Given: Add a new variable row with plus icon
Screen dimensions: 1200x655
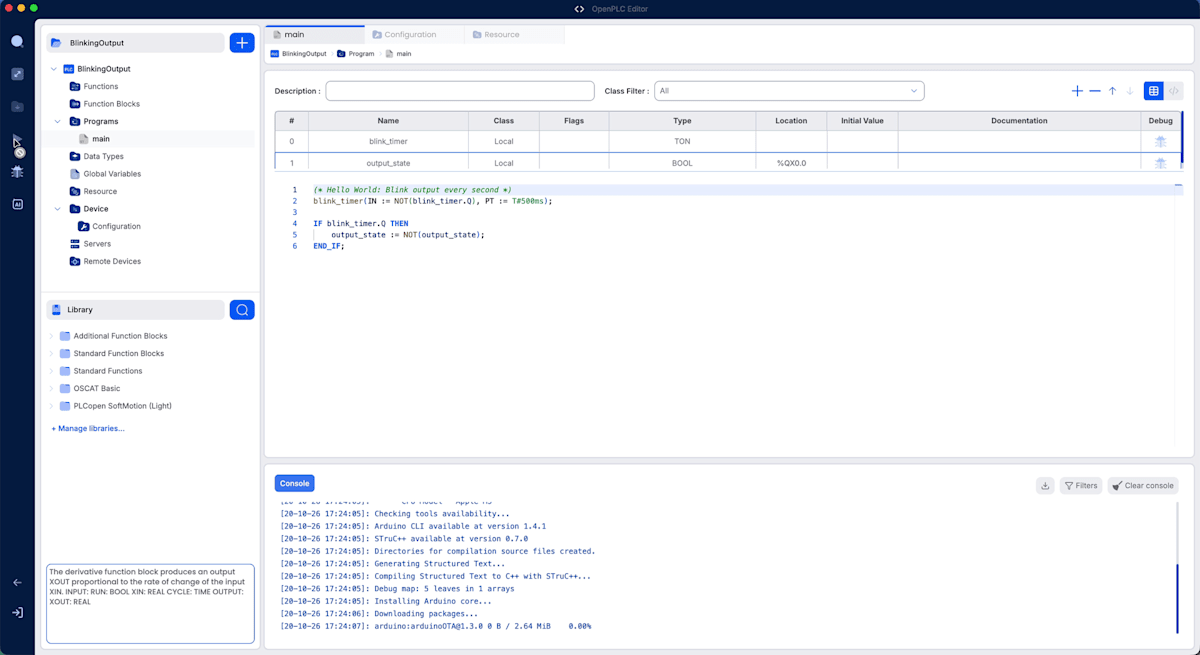Looking at the screenshot, I should [x=1077, y=91].
